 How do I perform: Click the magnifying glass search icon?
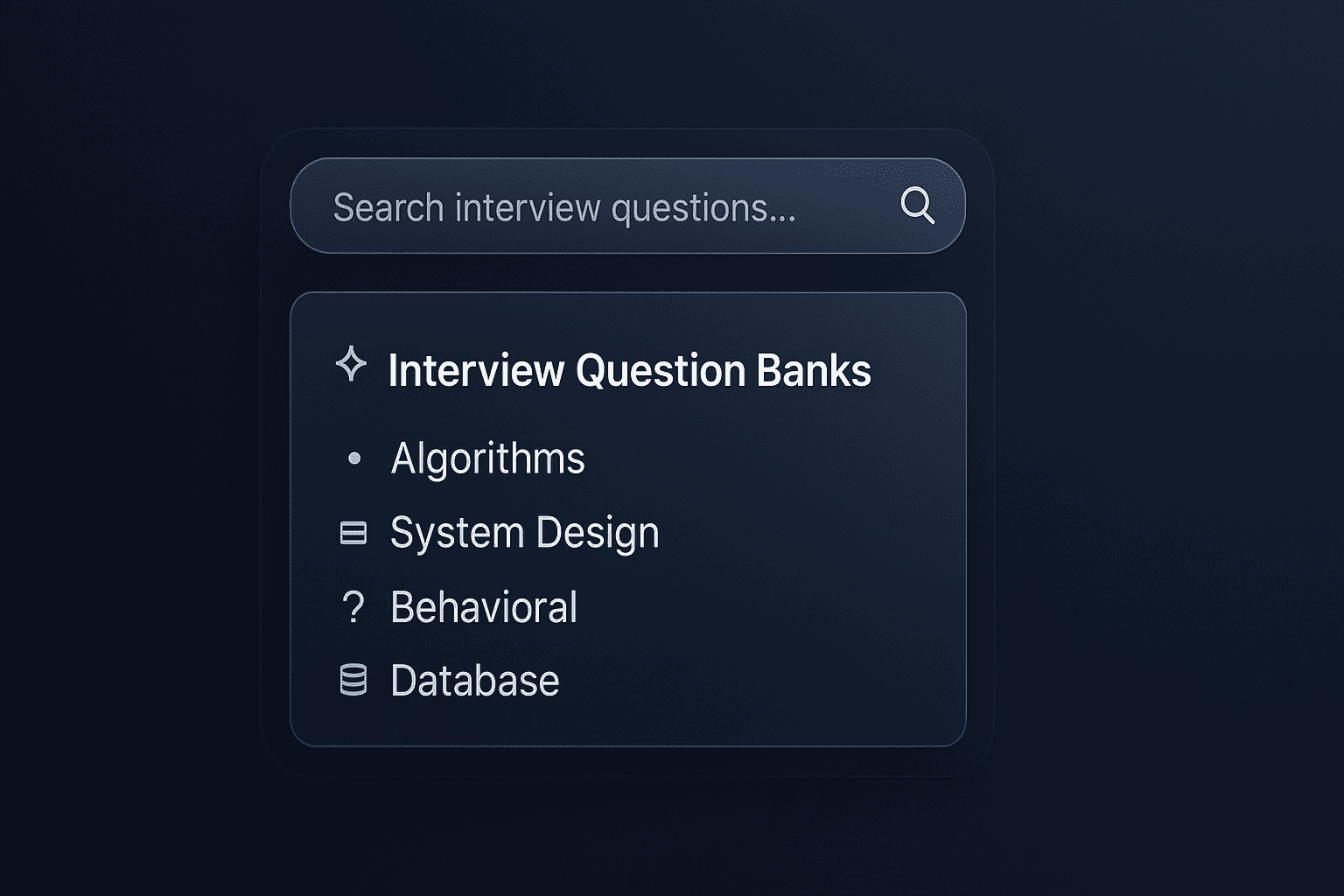pyautogui.click(x=917, y=206)
